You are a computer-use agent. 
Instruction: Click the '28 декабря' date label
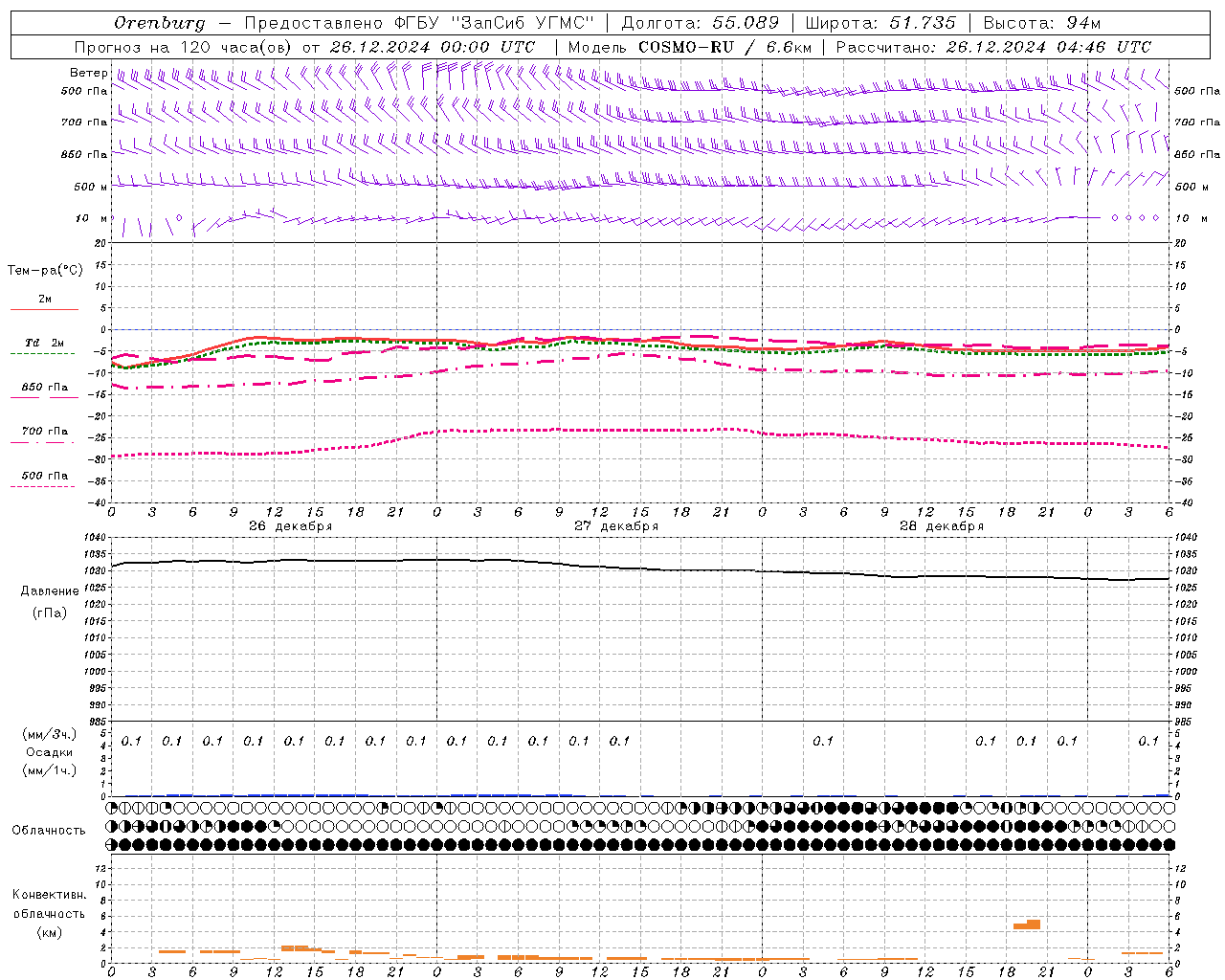(x=942, y=526)
